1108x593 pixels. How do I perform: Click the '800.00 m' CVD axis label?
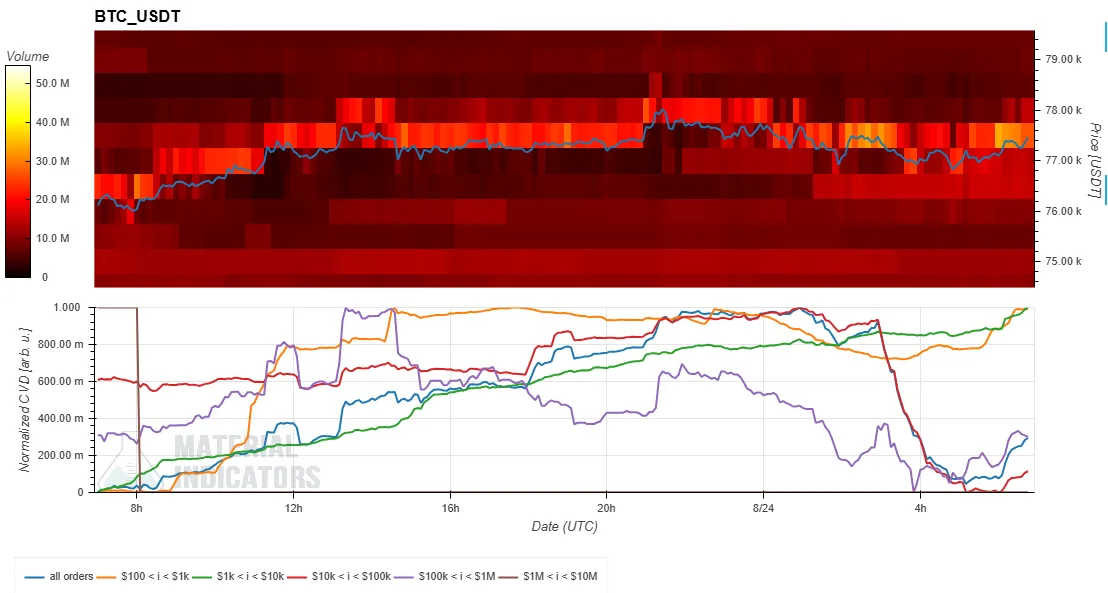(61, 344)
